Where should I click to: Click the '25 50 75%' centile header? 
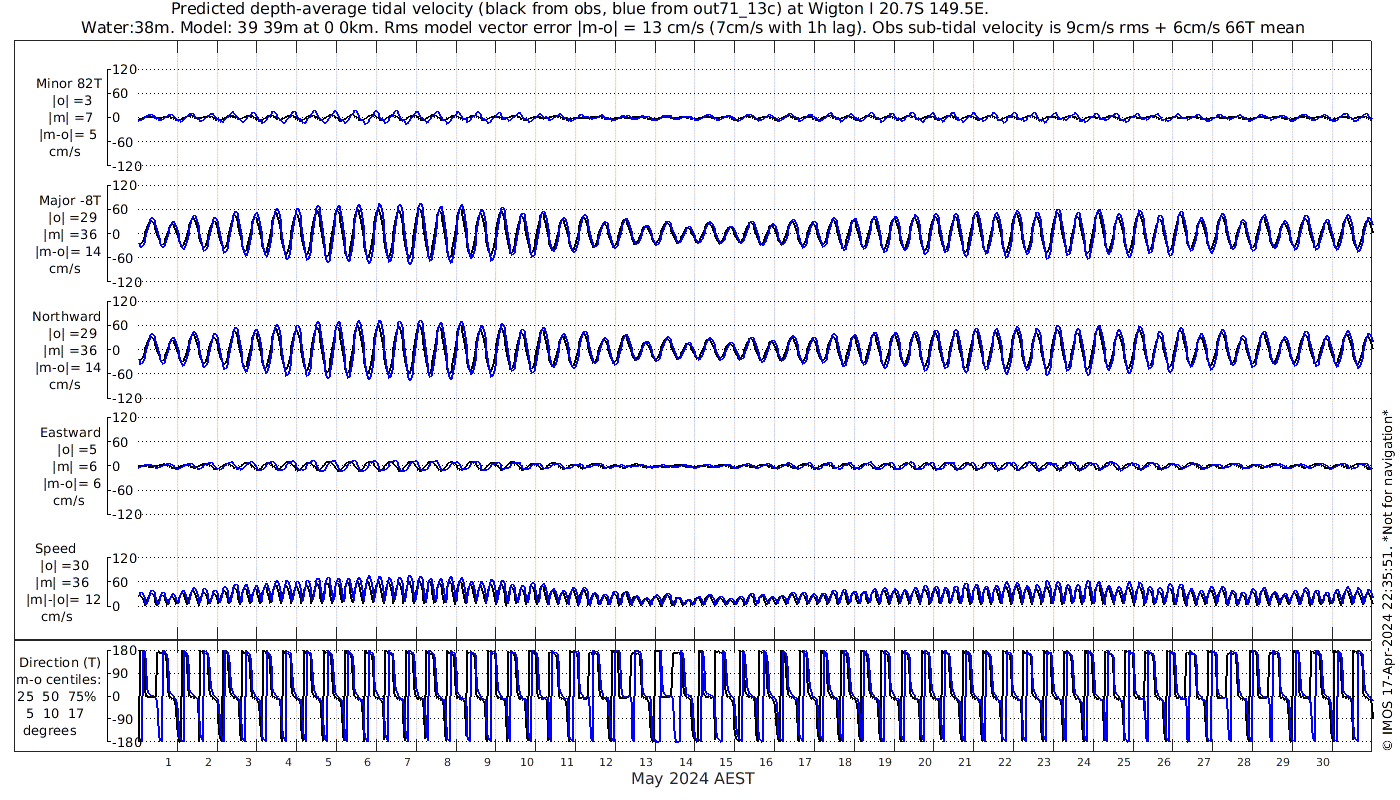tap(56, 696)
